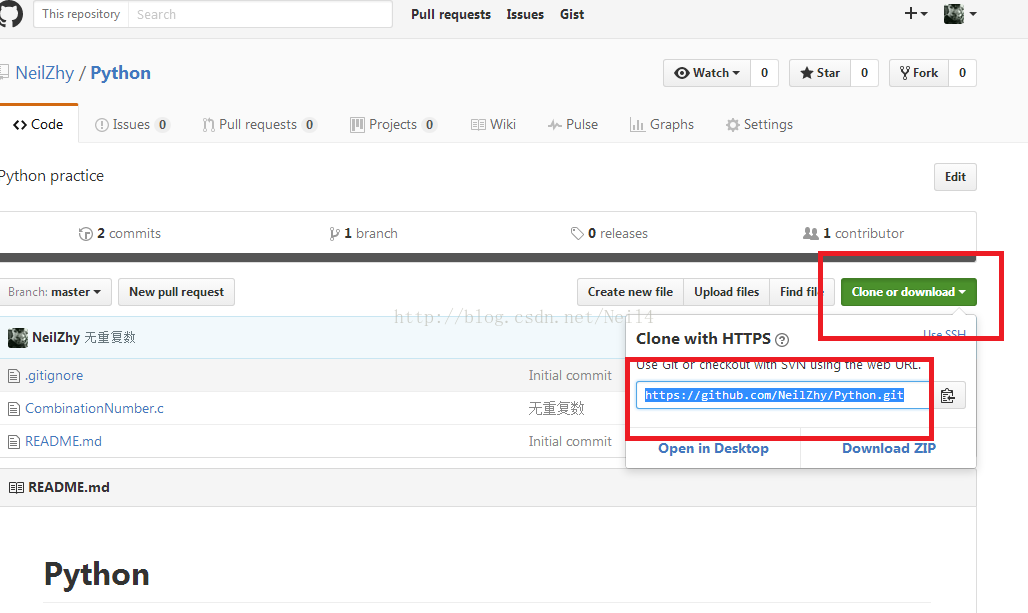This screenshot has height=613, width=1028.
Task: Open the latest commit message 无重复数
Action: [109, 338]
